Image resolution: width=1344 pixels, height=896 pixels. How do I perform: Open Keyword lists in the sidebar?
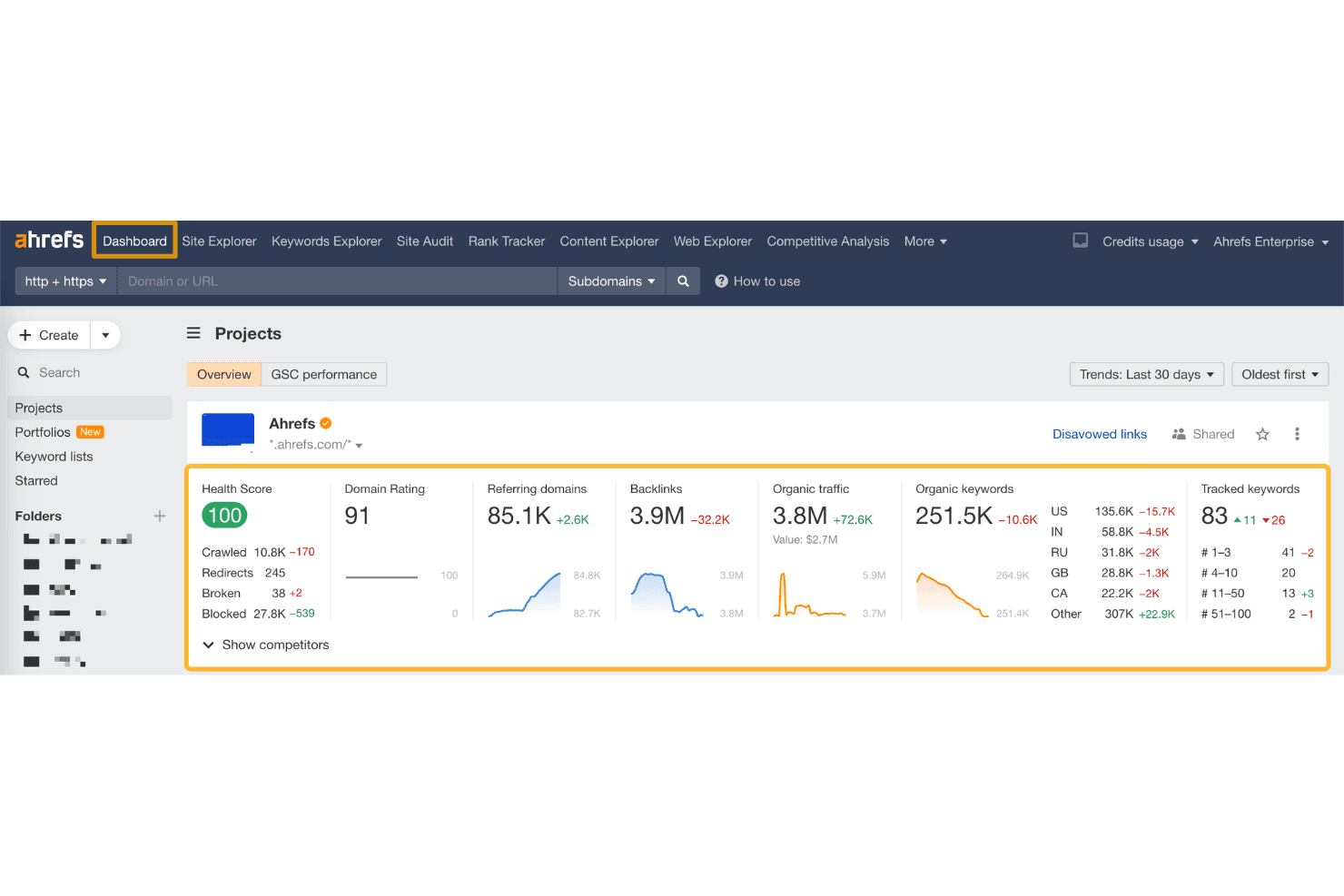point(54,457)
